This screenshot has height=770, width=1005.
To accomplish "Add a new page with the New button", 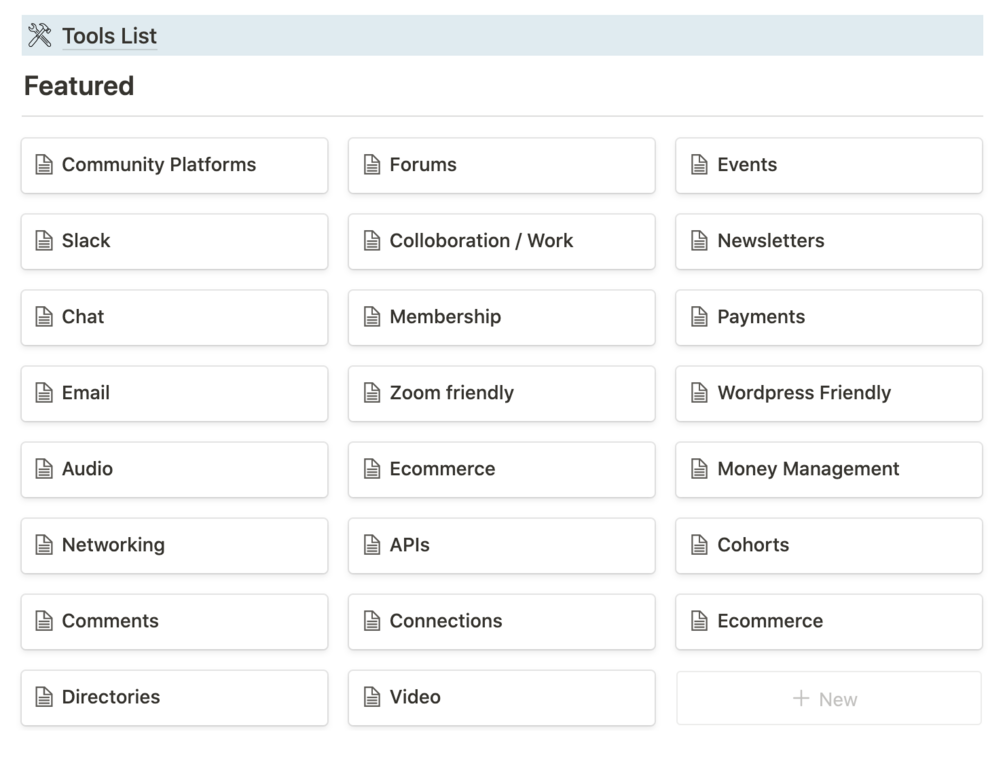I will point(828,699).
